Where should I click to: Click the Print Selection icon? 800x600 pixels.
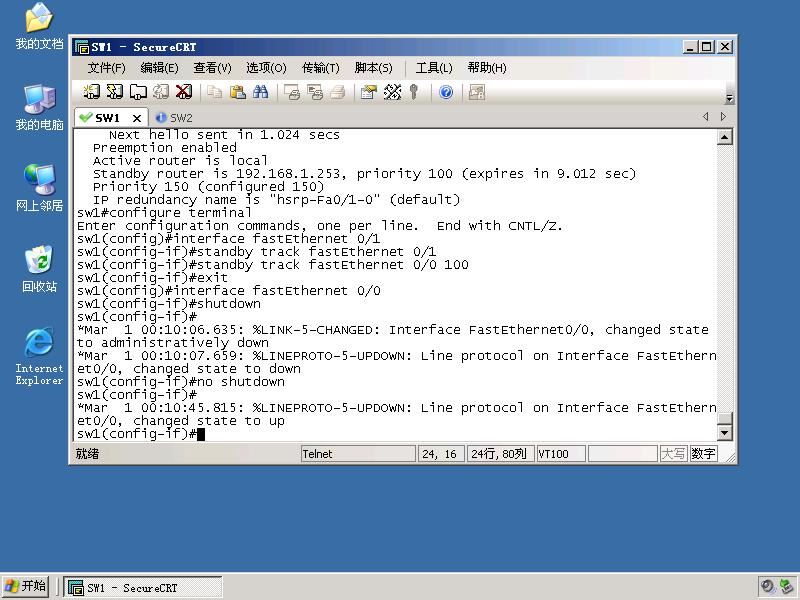pyautogui.click(x=315, y=92)
